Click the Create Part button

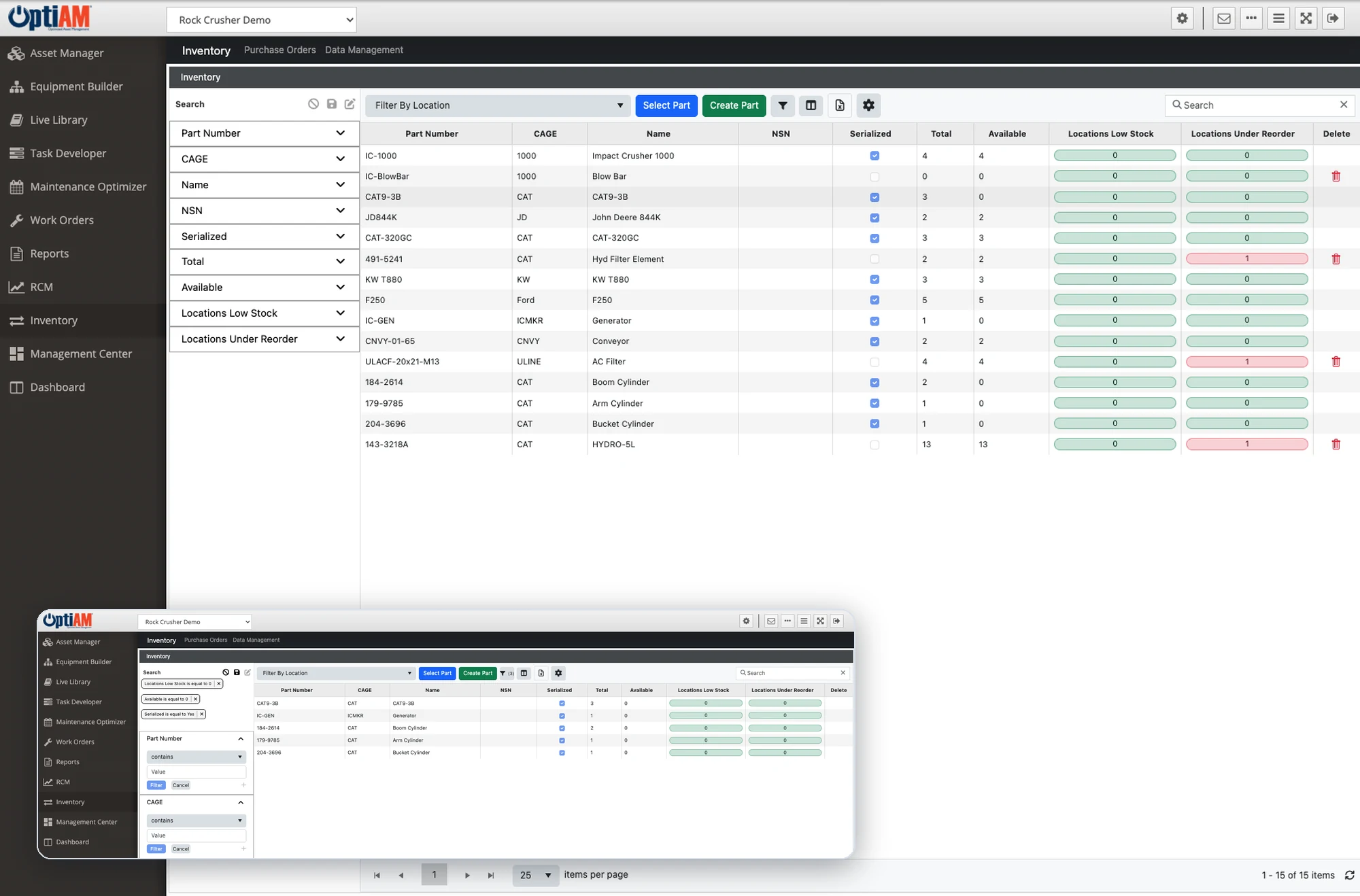coord(734,105)
